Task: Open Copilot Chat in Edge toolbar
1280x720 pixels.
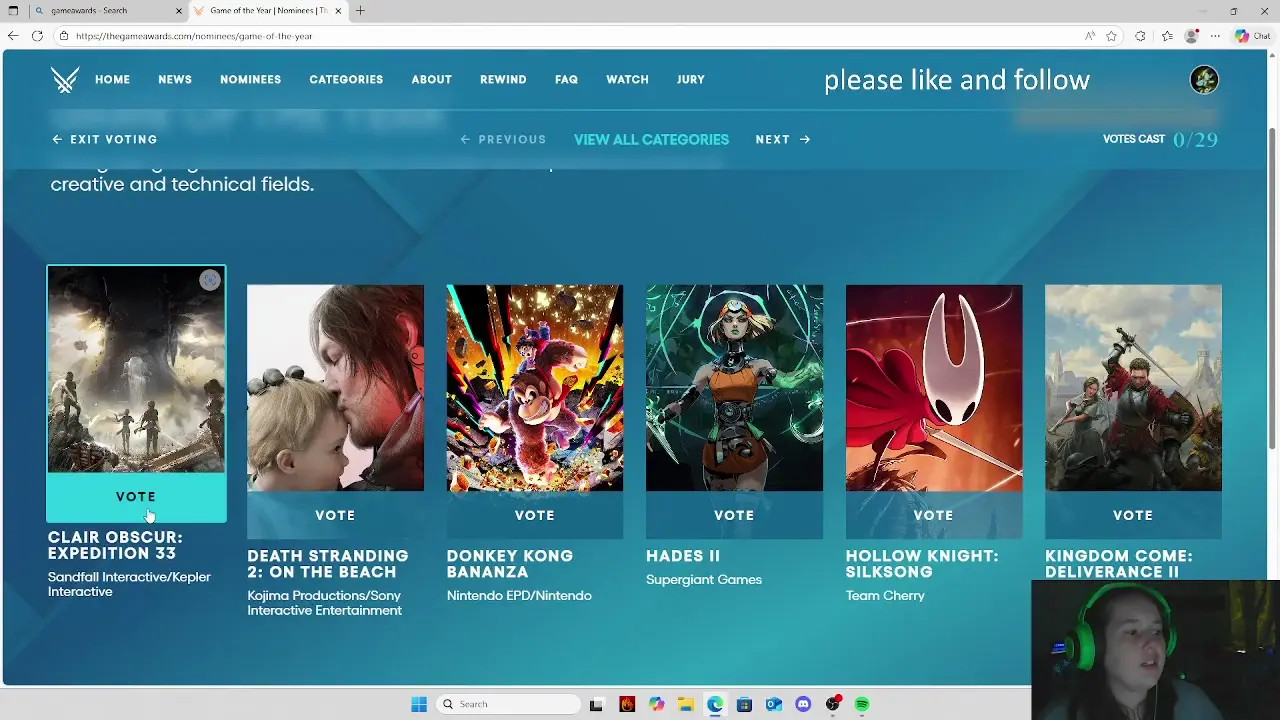Action: pyautogui.click(x=1252, y=36)
